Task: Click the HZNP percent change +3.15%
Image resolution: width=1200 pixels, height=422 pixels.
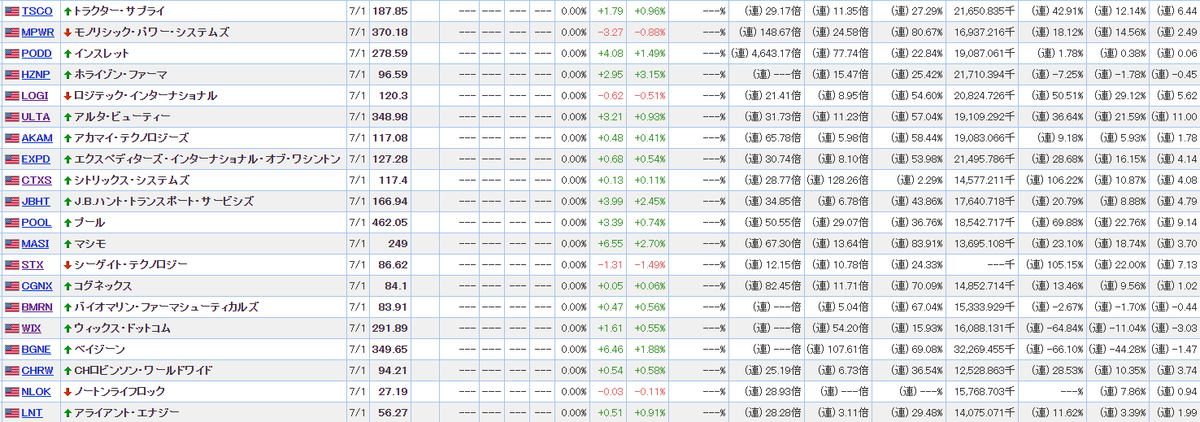Action: pyautogui.click(x=649, y=74)
